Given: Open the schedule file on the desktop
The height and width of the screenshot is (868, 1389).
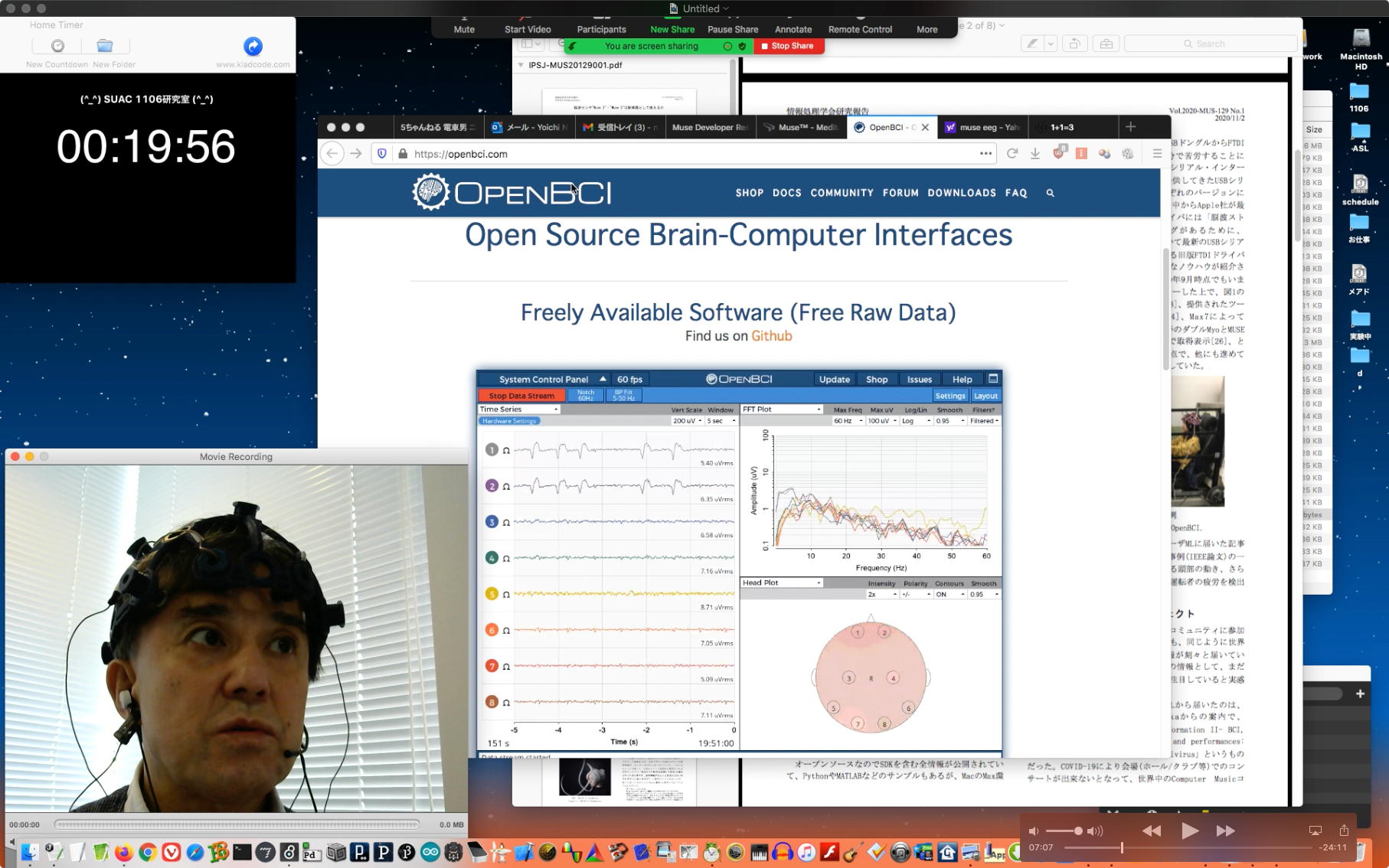Looking at the screenshot, I should tap(1360, 191).
